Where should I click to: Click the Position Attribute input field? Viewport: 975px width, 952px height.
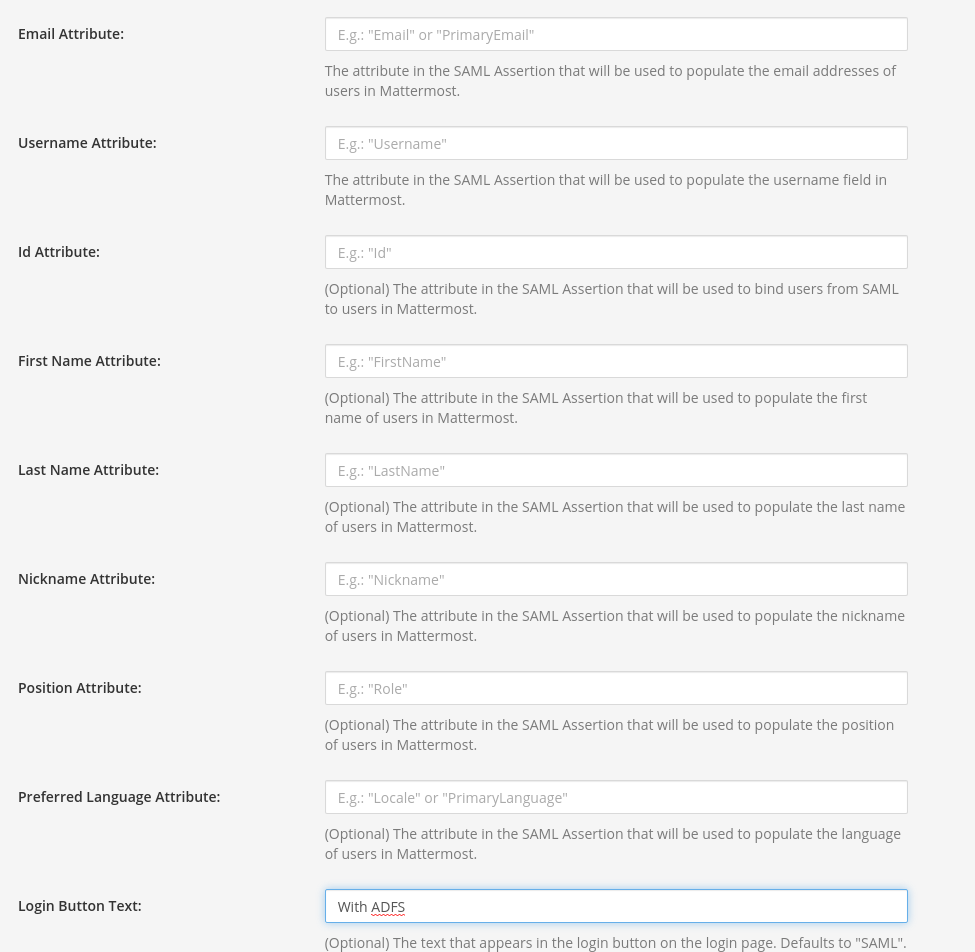click(x=616, y=688)
